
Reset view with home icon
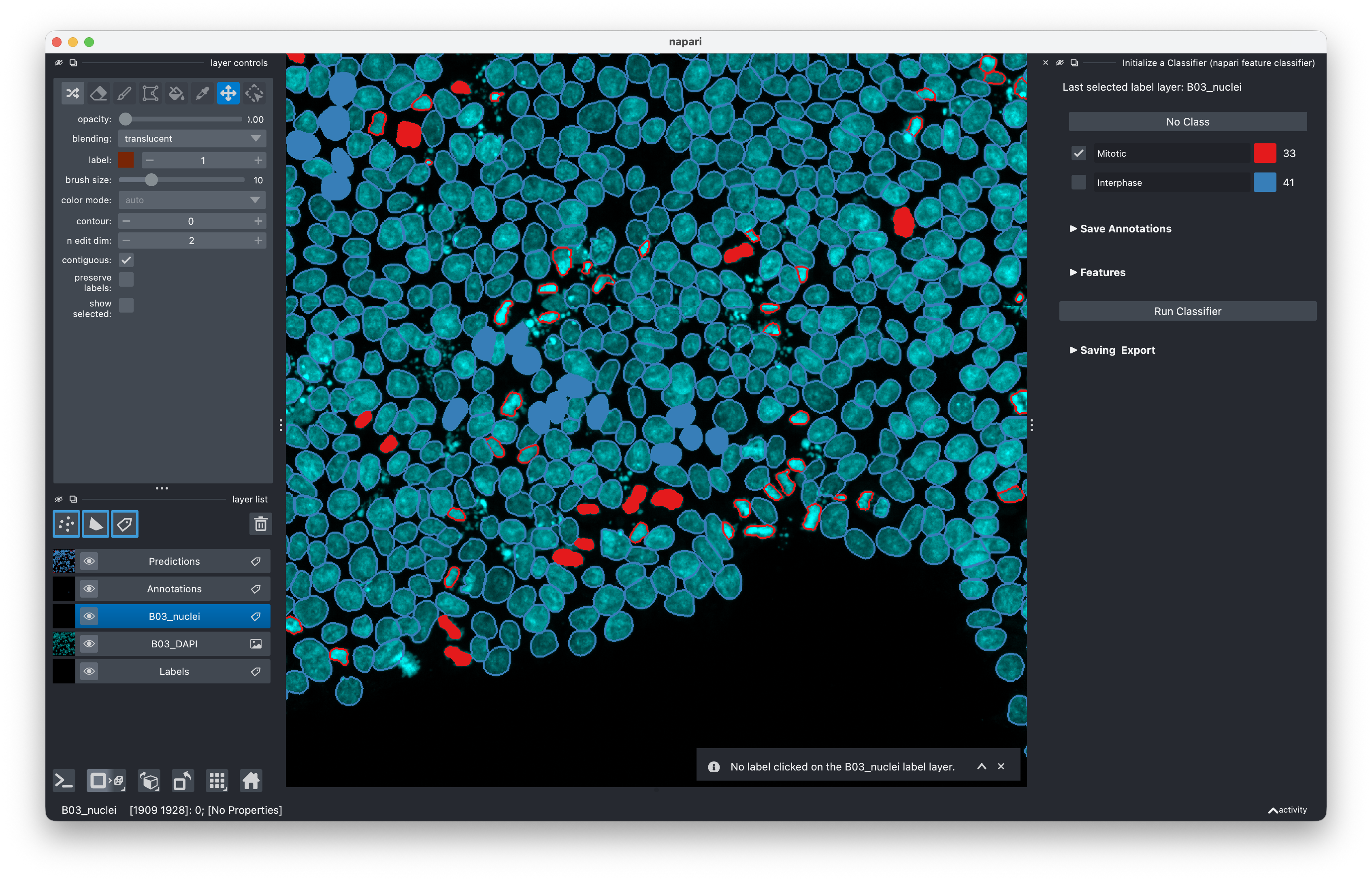click(251, 781)
